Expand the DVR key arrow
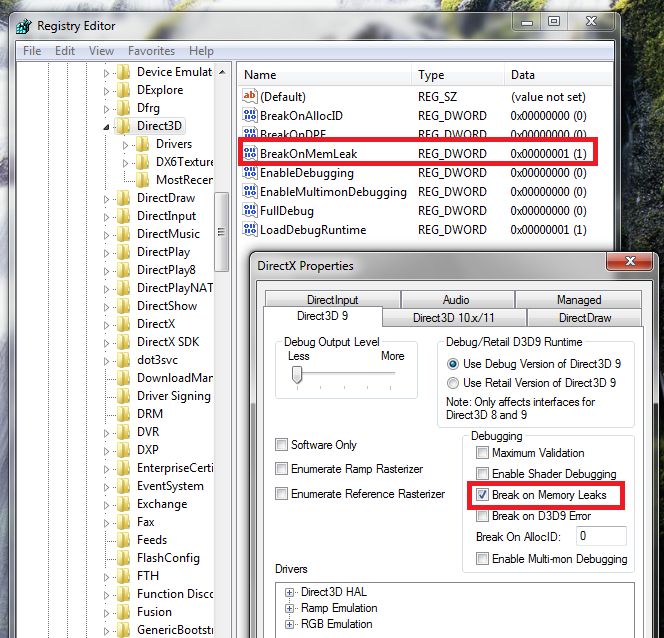 point(106,433)
